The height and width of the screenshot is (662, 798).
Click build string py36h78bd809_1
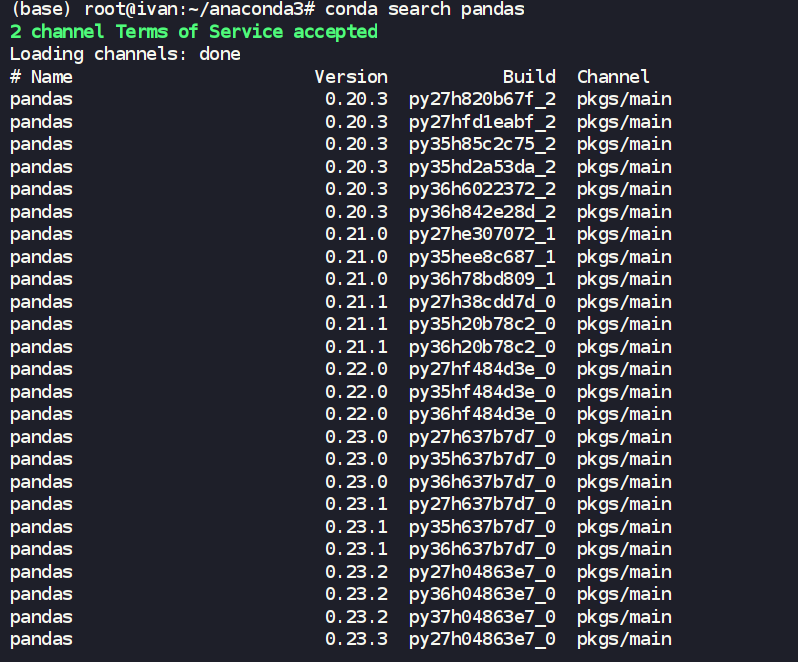(x=482, y=279)
